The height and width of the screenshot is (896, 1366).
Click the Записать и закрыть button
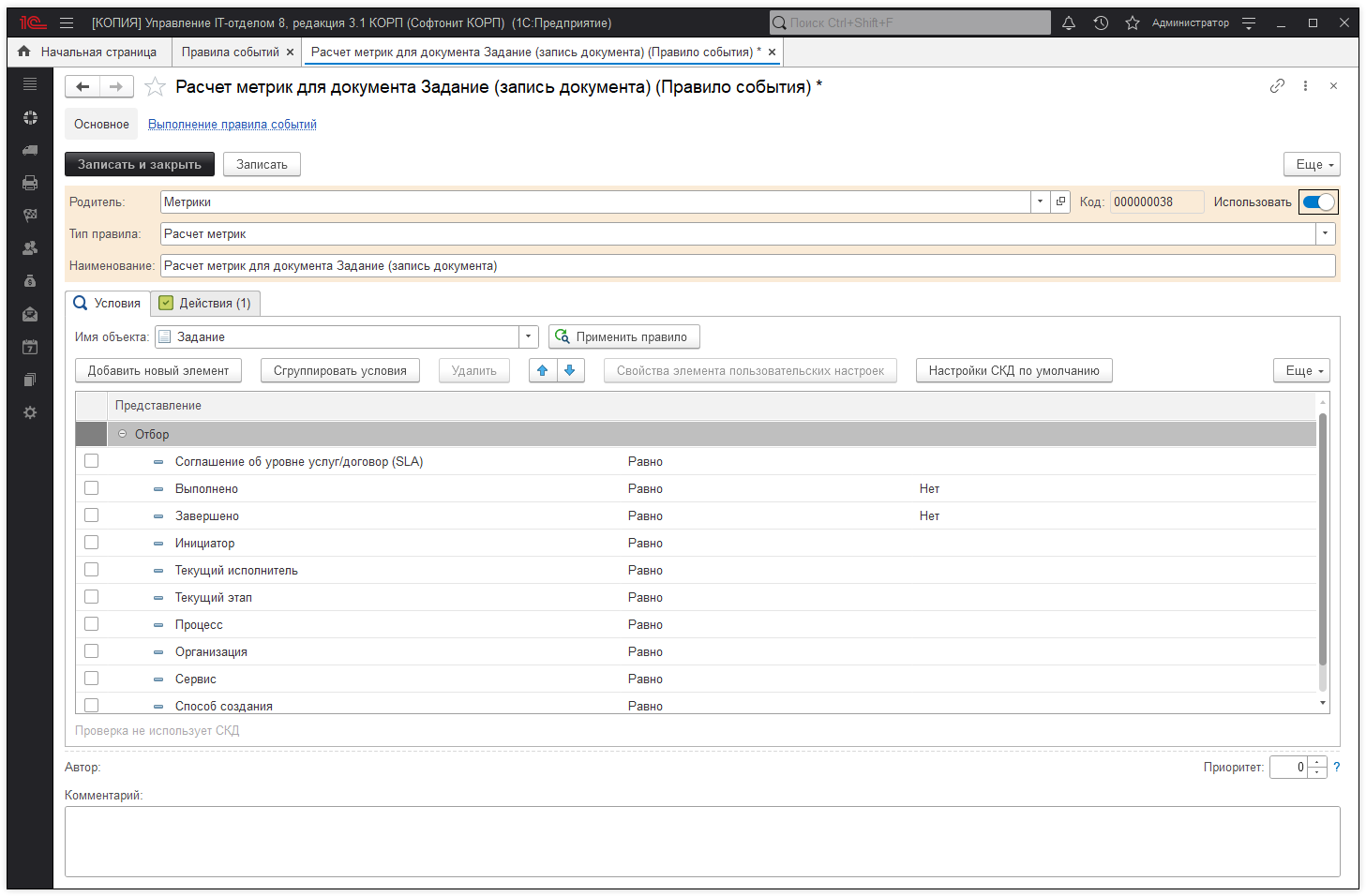click(139, 165)
